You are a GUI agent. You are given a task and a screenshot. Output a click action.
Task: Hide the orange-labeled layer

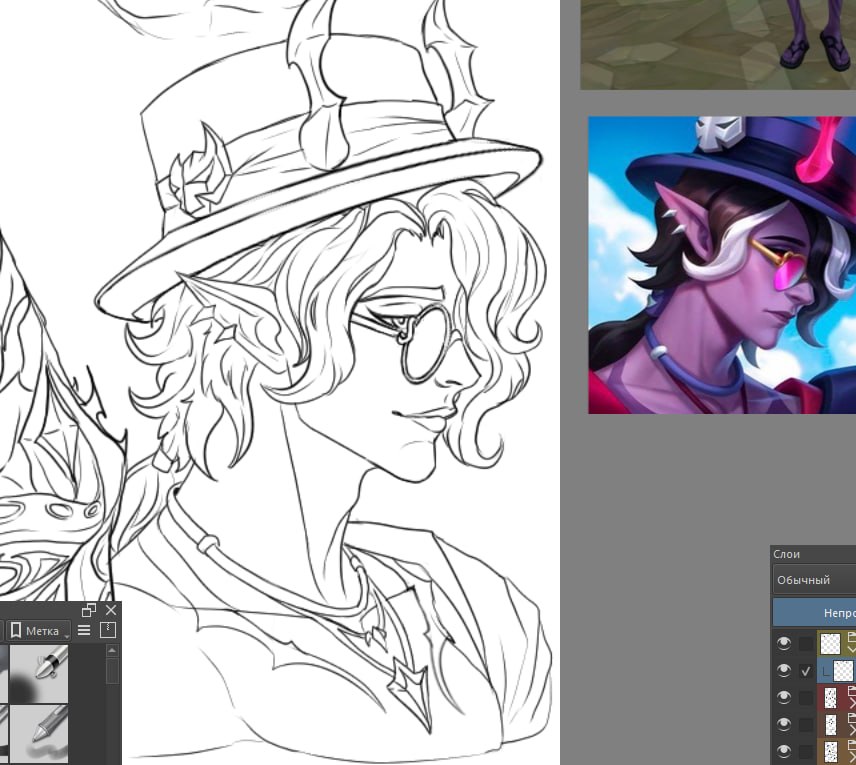784,751
